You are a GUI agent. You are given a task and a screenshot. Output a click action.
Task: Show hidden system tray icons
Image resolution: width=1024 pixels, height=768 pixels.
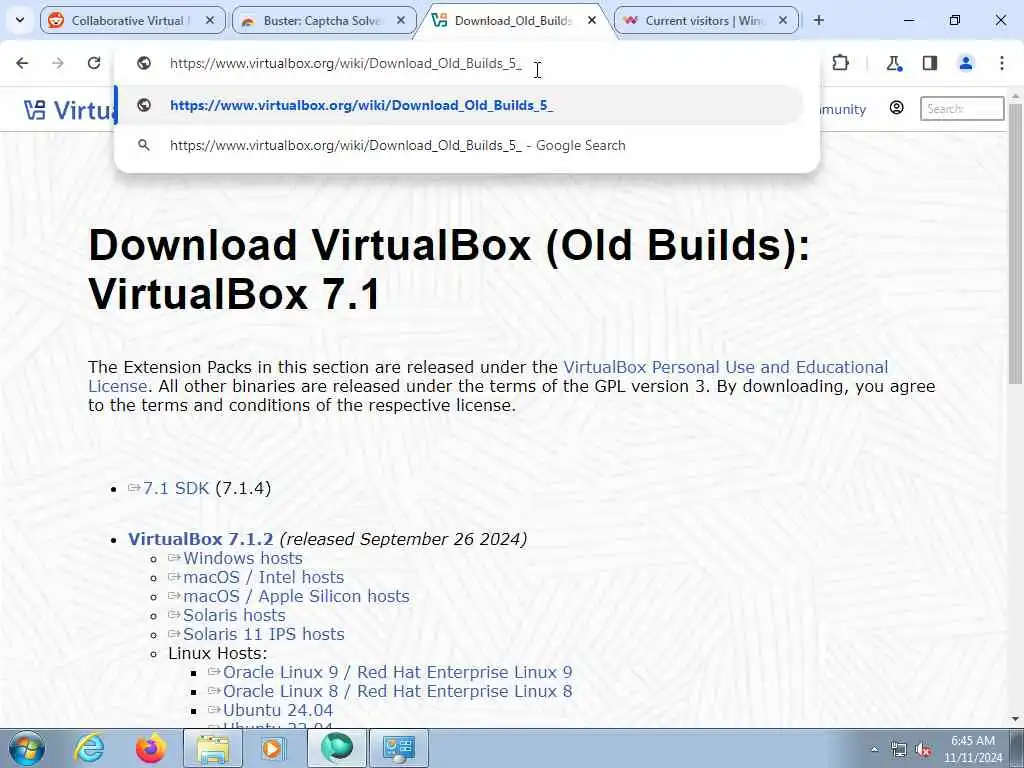pos(874,750)
